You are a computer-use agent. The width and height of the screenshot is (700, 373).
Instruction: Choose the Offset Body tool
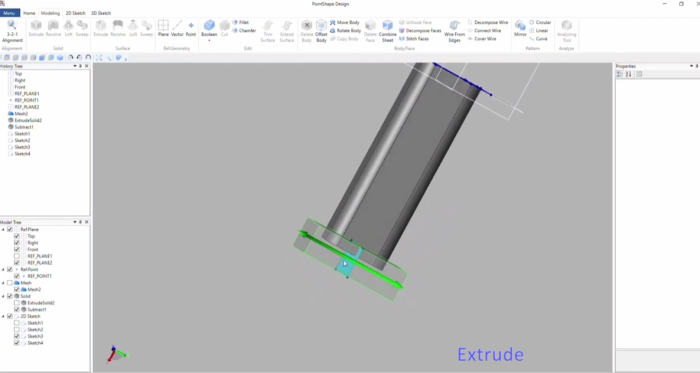[x=321, y=31]
